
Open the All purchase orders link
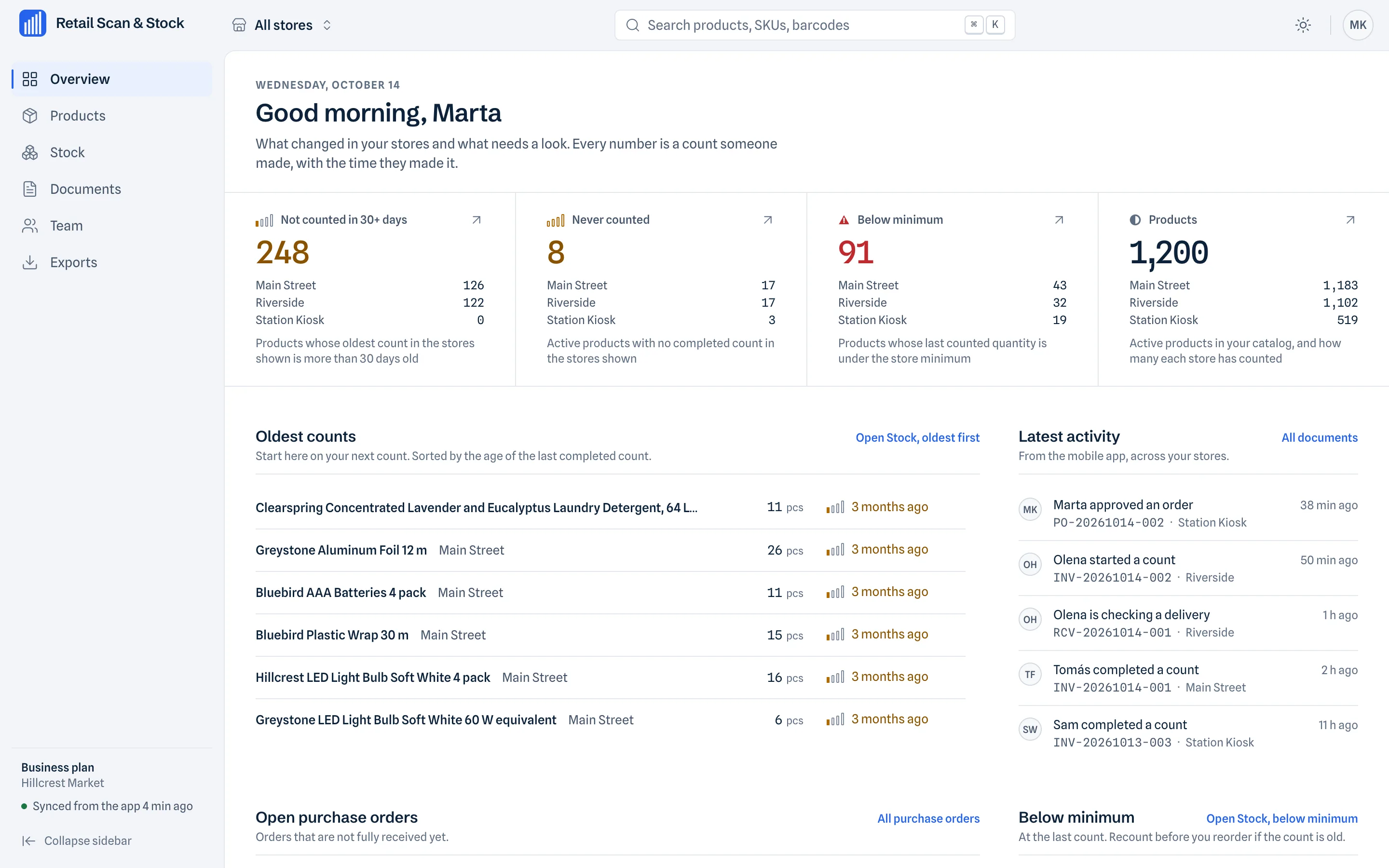(928, 819)
